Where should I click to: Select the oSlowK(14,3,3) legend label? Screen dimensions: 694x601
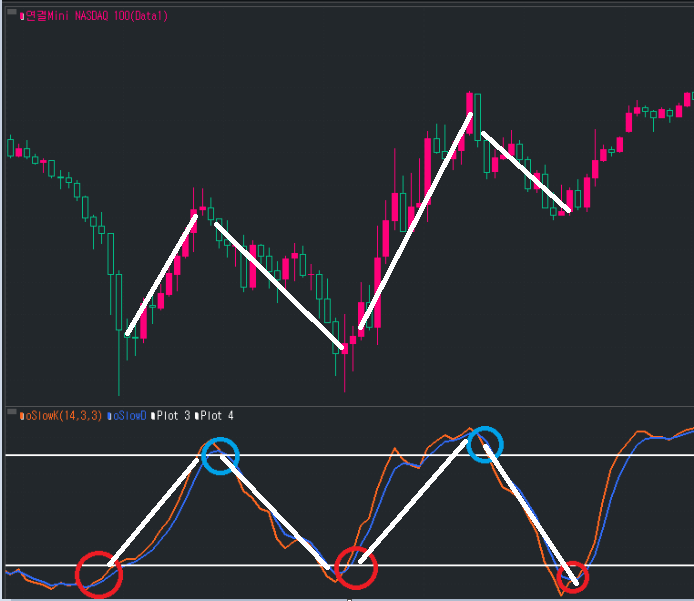pyautogui.click(x=63, y=416)
